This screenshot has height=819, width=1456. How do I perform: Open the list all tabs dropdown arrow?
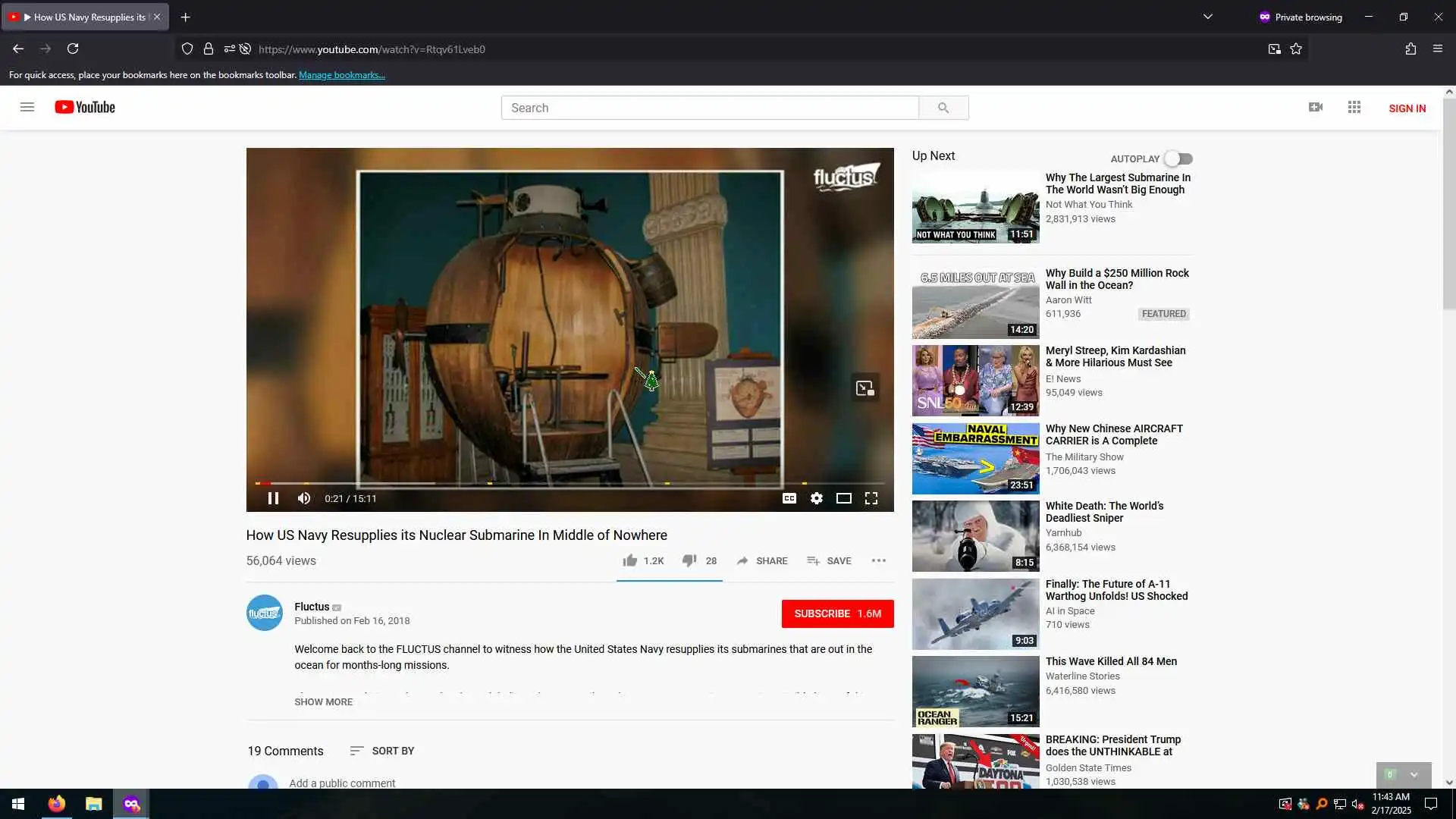point(1207,17)
